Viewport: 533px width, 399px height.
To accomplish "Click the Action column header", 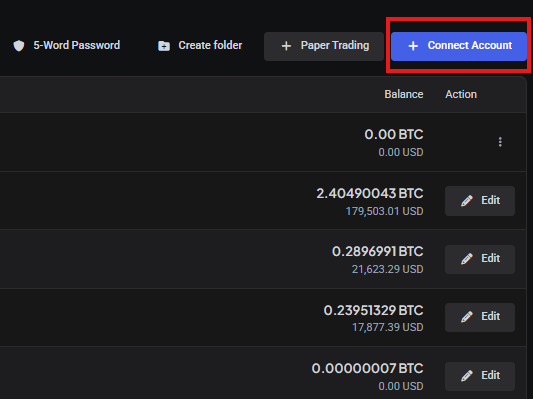I will (461, 94).
